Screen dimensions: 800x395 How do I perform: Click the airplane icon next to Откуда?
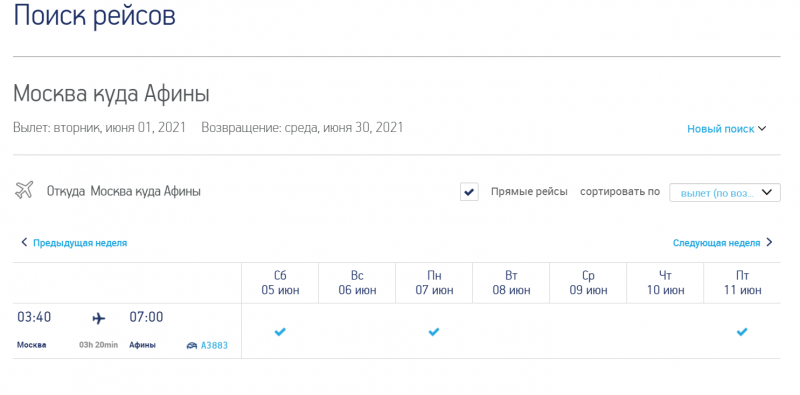point(24,190)
